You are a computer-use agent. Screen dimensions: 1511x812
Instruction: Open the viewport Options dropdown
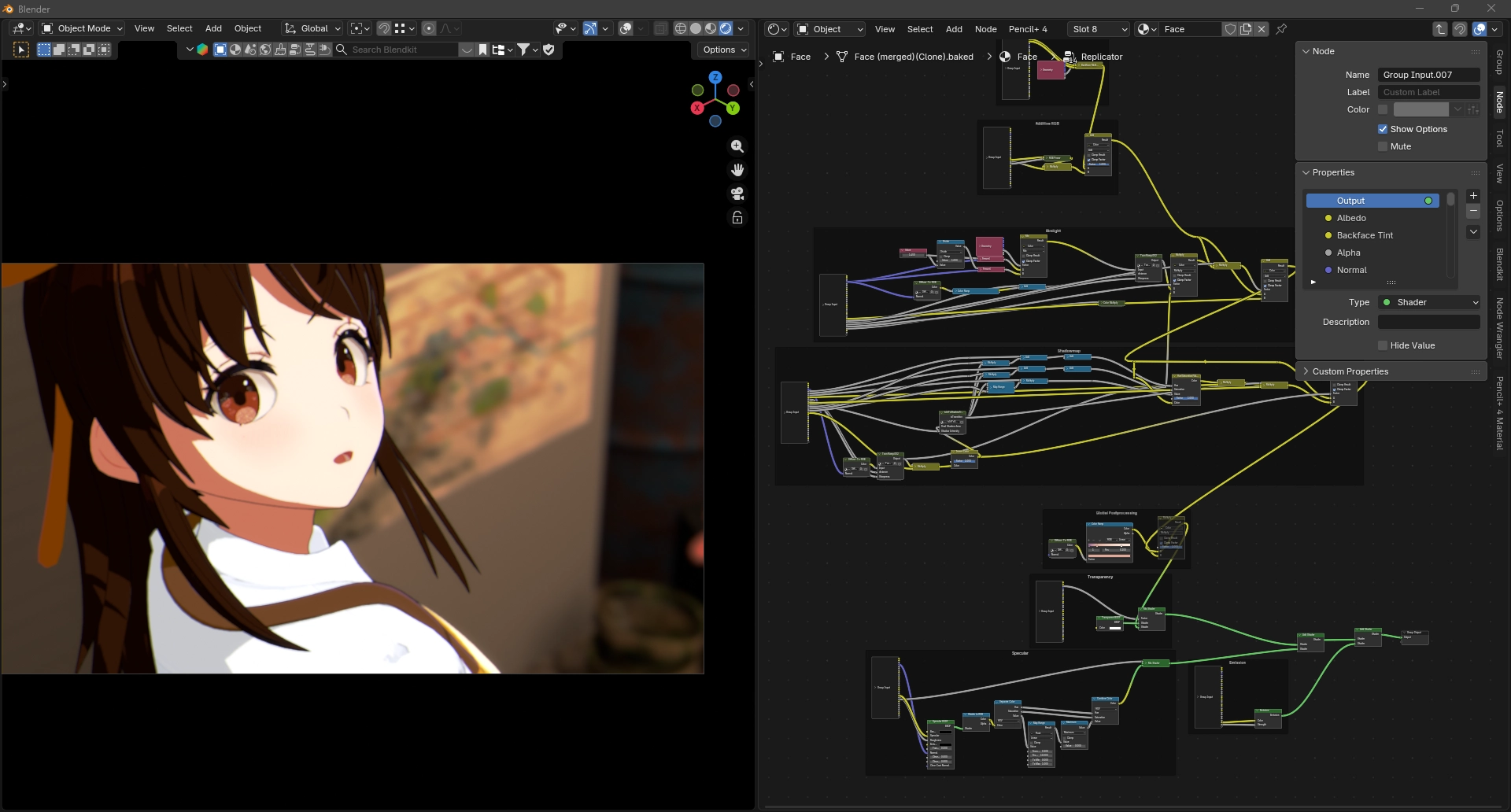[x=724, y=50]
